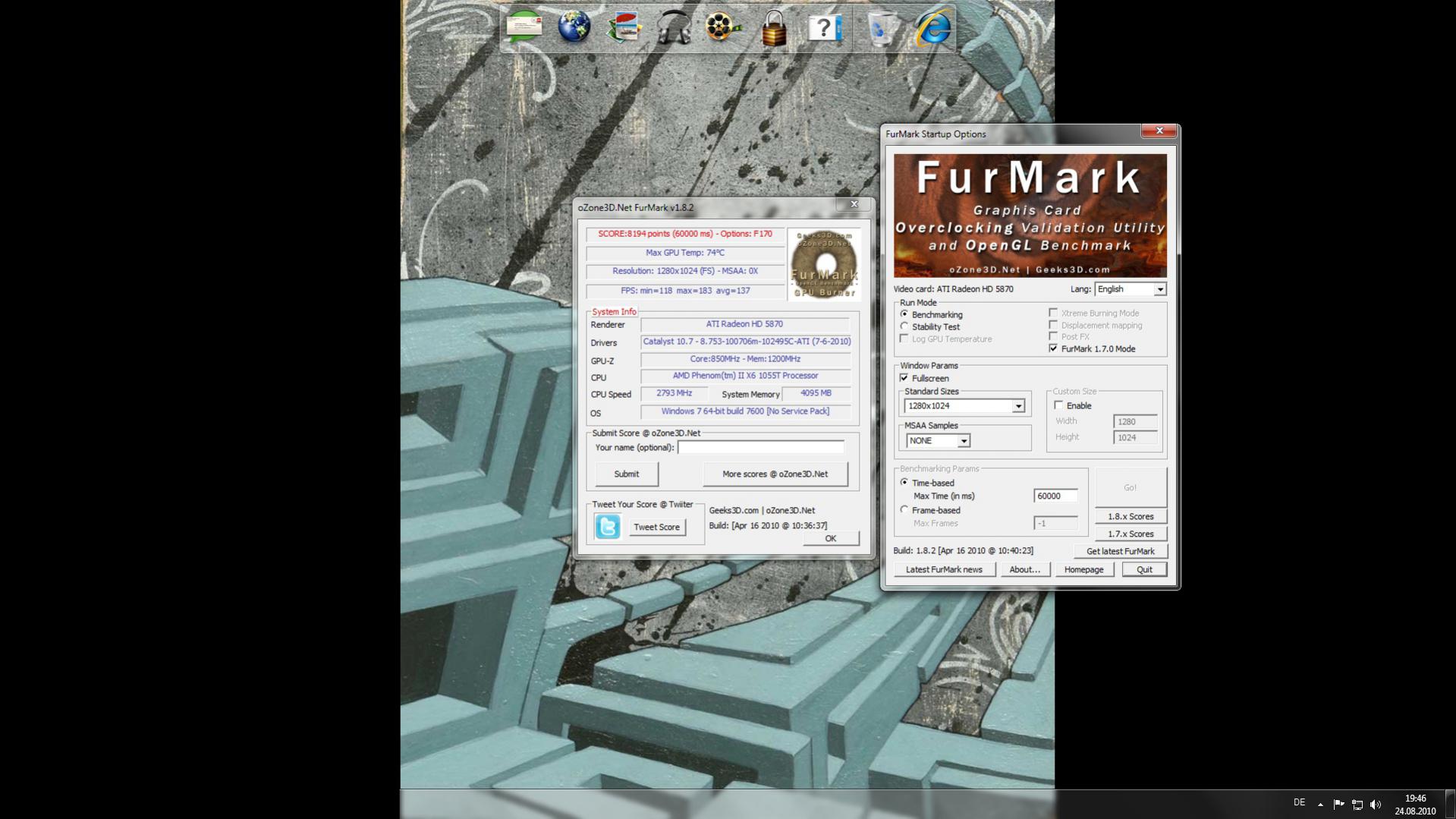Click the Twitter bird icon

[608, 526]
